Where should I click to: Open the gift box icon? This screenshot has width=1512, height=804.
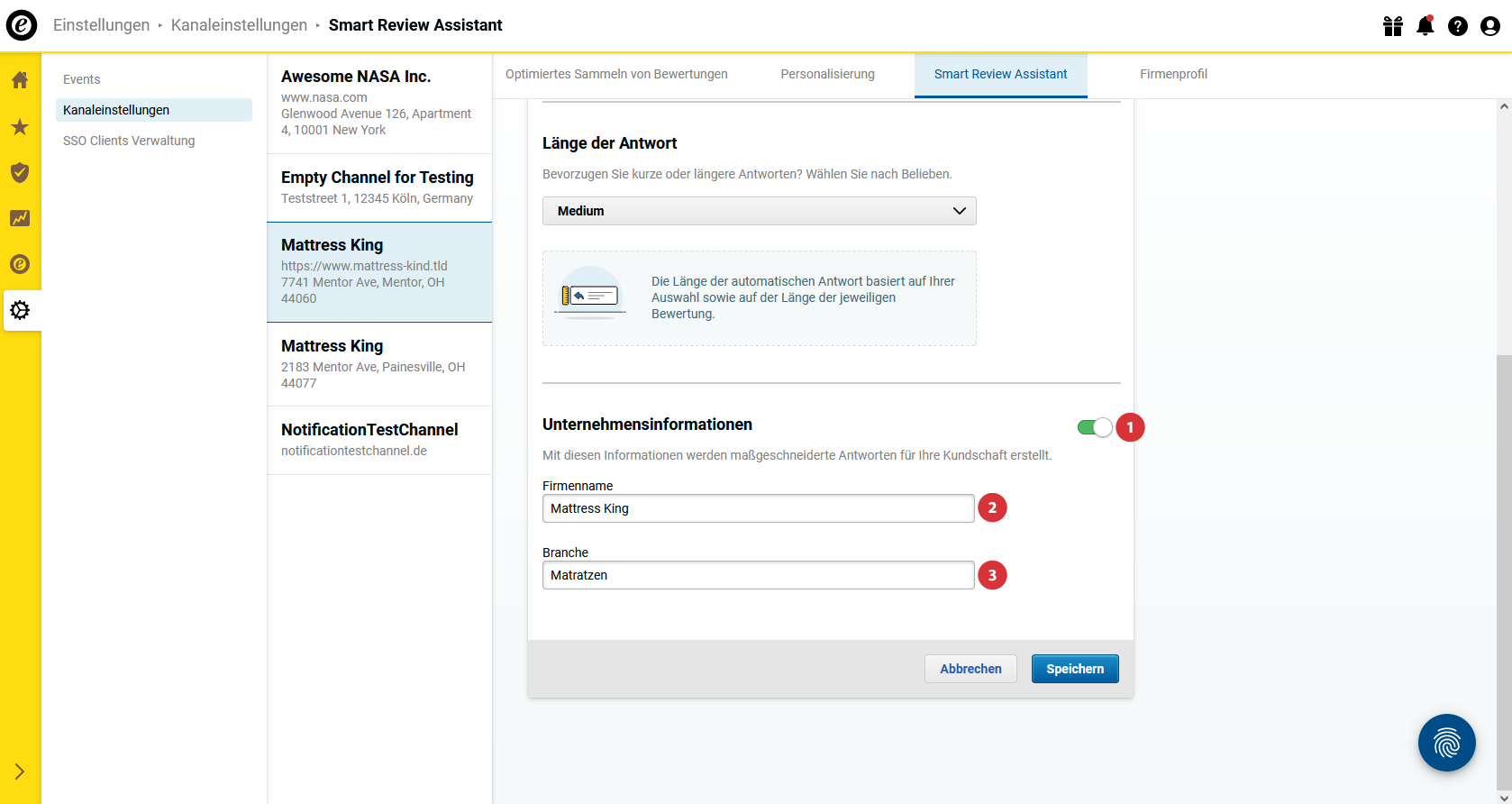1393,26
